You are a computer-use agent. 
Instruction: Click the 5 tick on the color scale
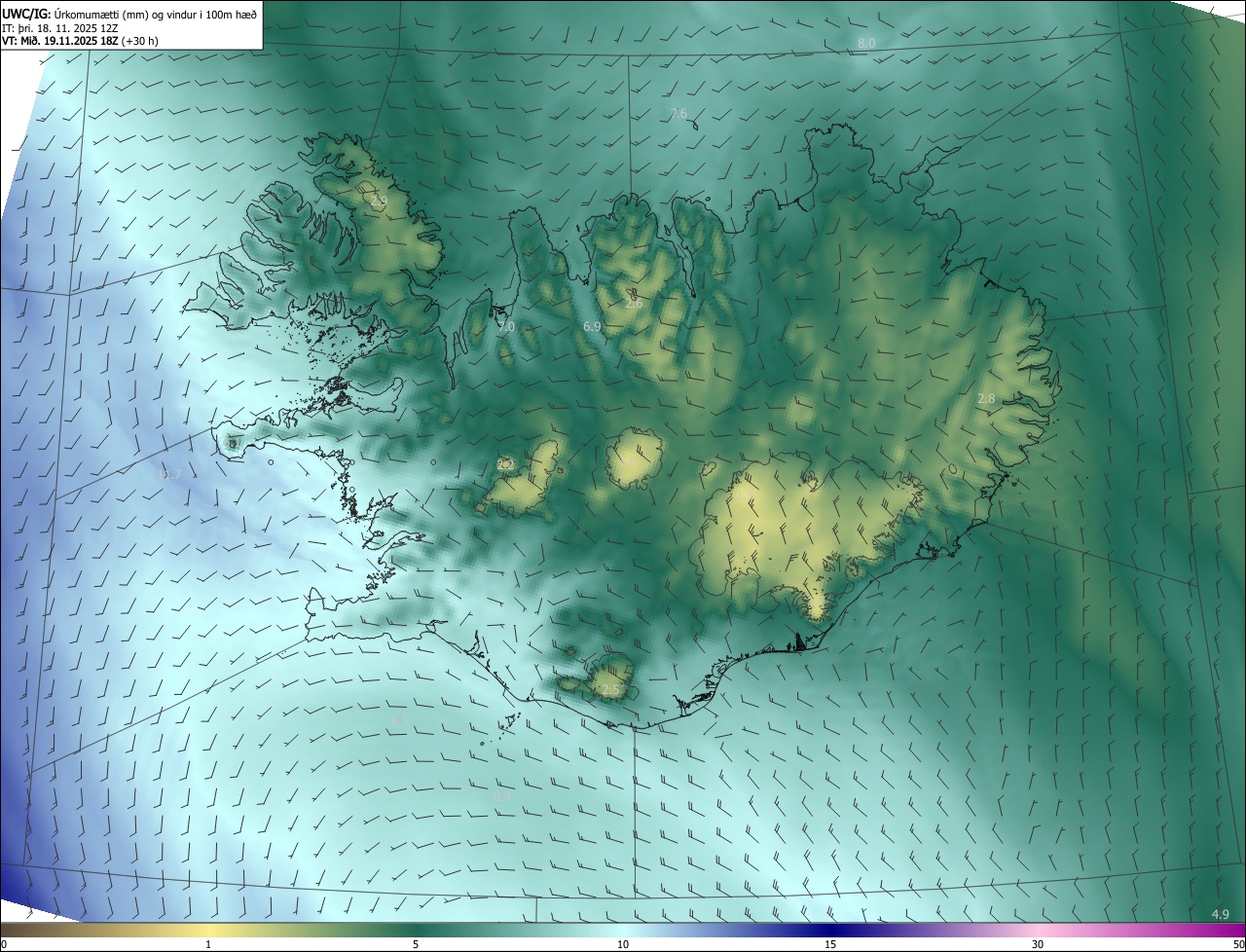tap(416, 944)
